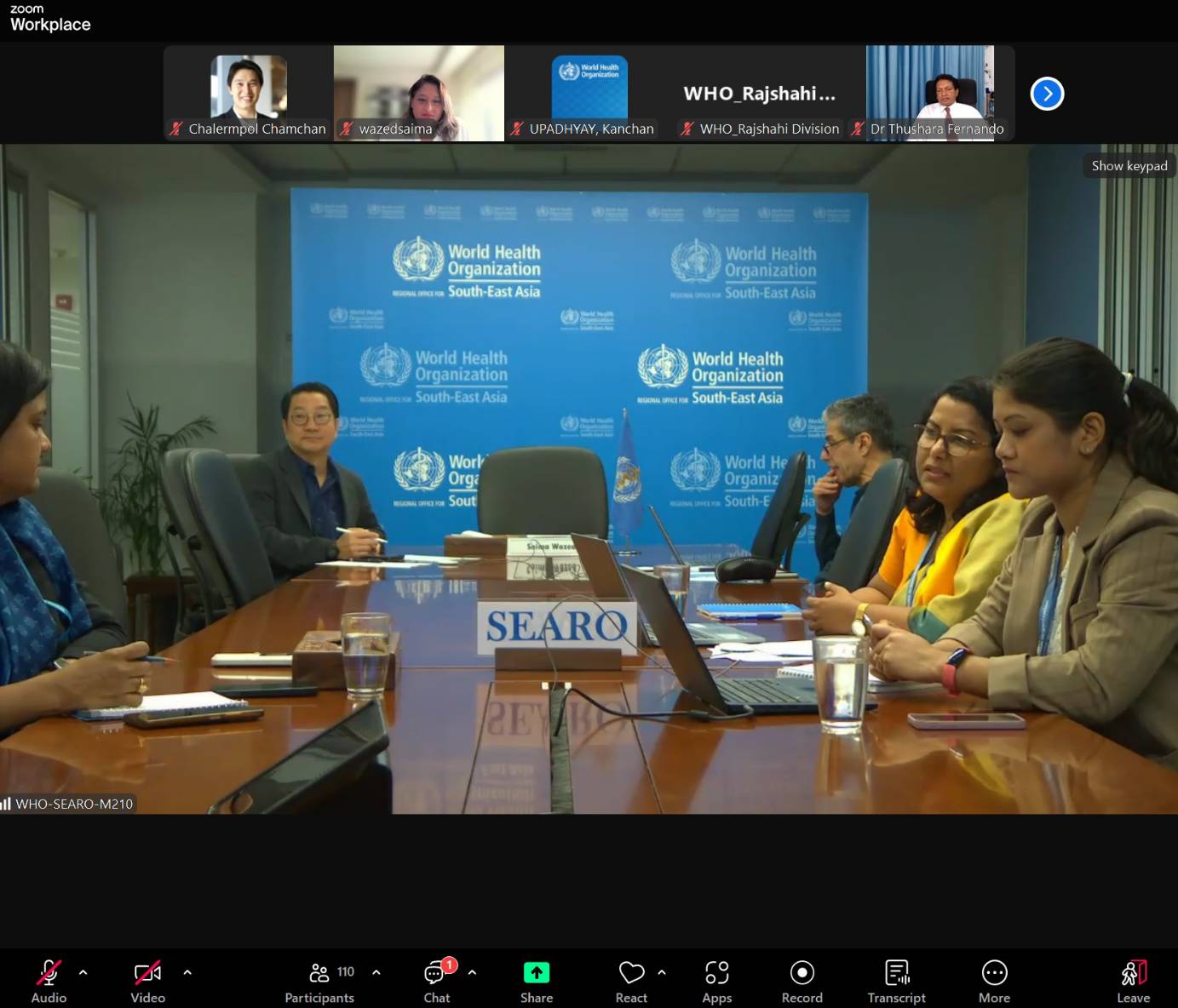
Task: Click the green Share screen icon
Action: 536,972
